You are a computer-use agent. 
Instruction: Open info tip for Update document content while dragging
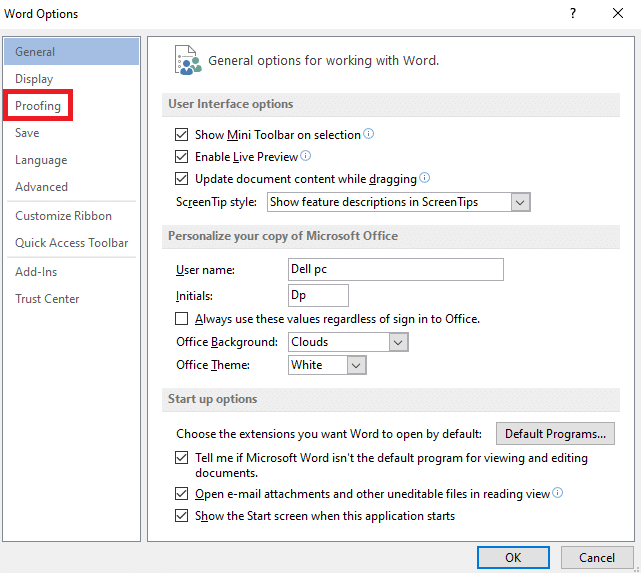pos(425,178)
